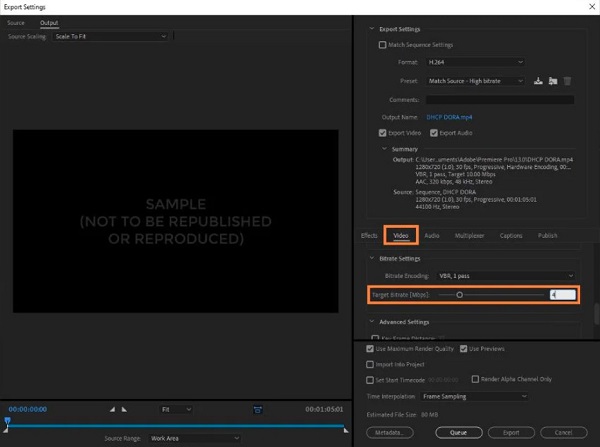This screenshot has width=600, height=447.
Task: Click the aspect ratio correction icon
Action: [x=258, y=410]
